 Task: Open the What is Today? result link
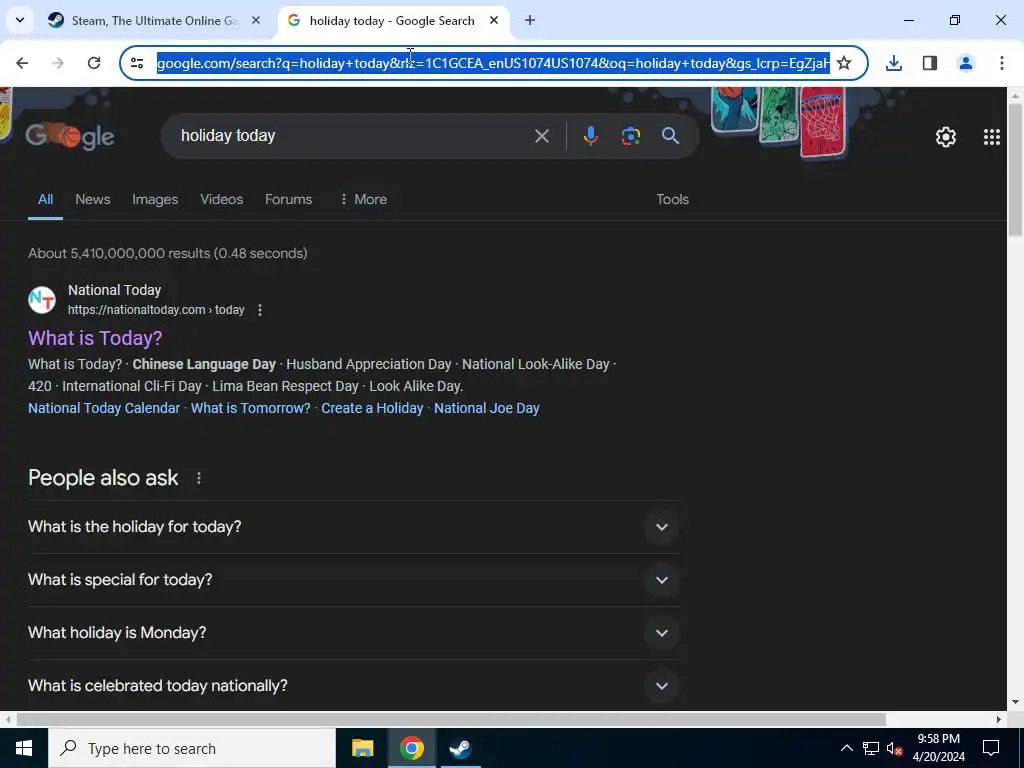(95, 338)
